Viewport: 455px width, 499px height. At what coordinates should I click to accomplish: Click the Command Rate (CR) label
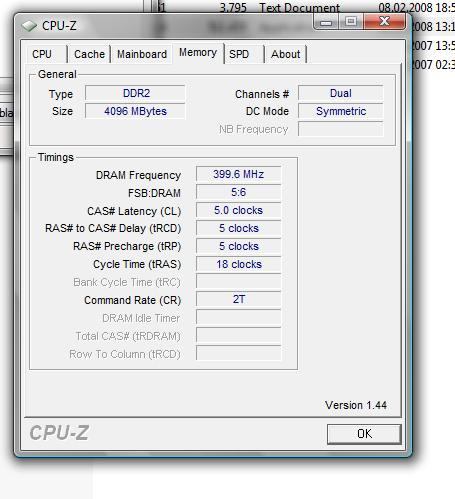pyautogui.click(x=133, y=300)
